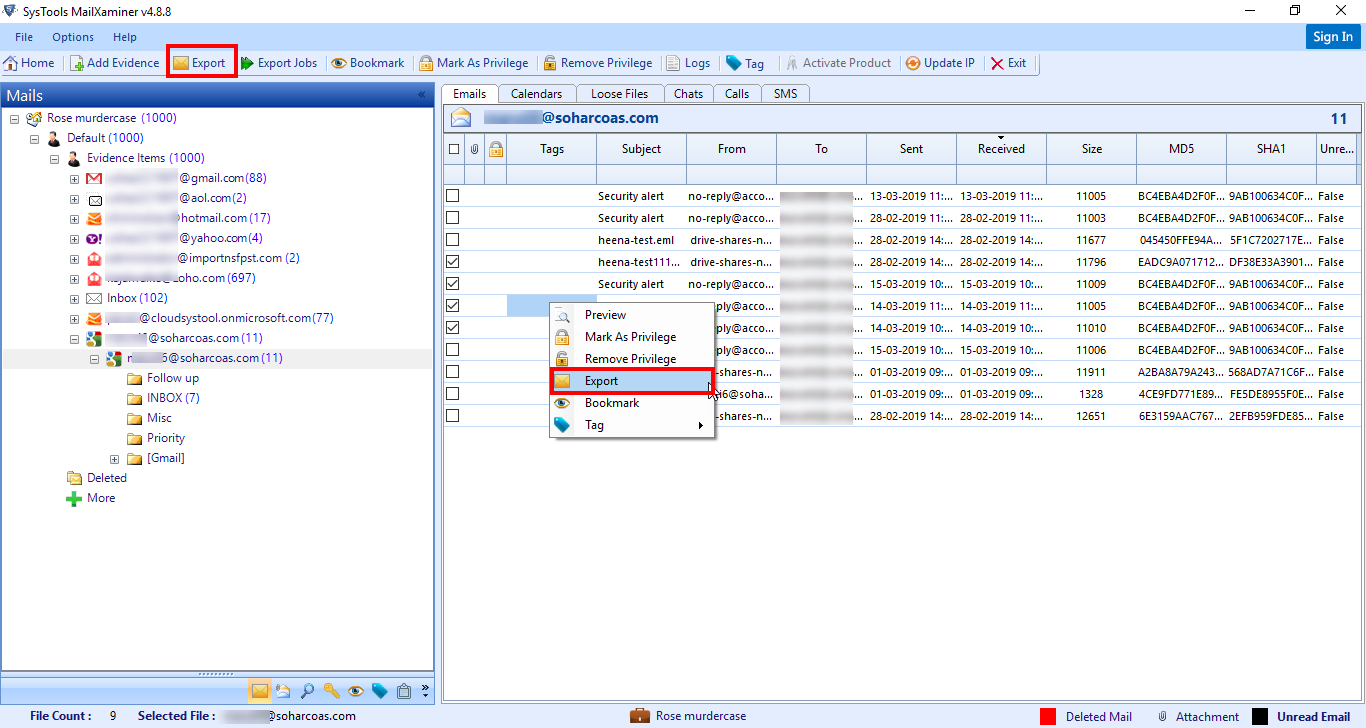
Task: Collapse the Rose murdercase tree node
Action: pyautogui.click(x=14, y=118)
